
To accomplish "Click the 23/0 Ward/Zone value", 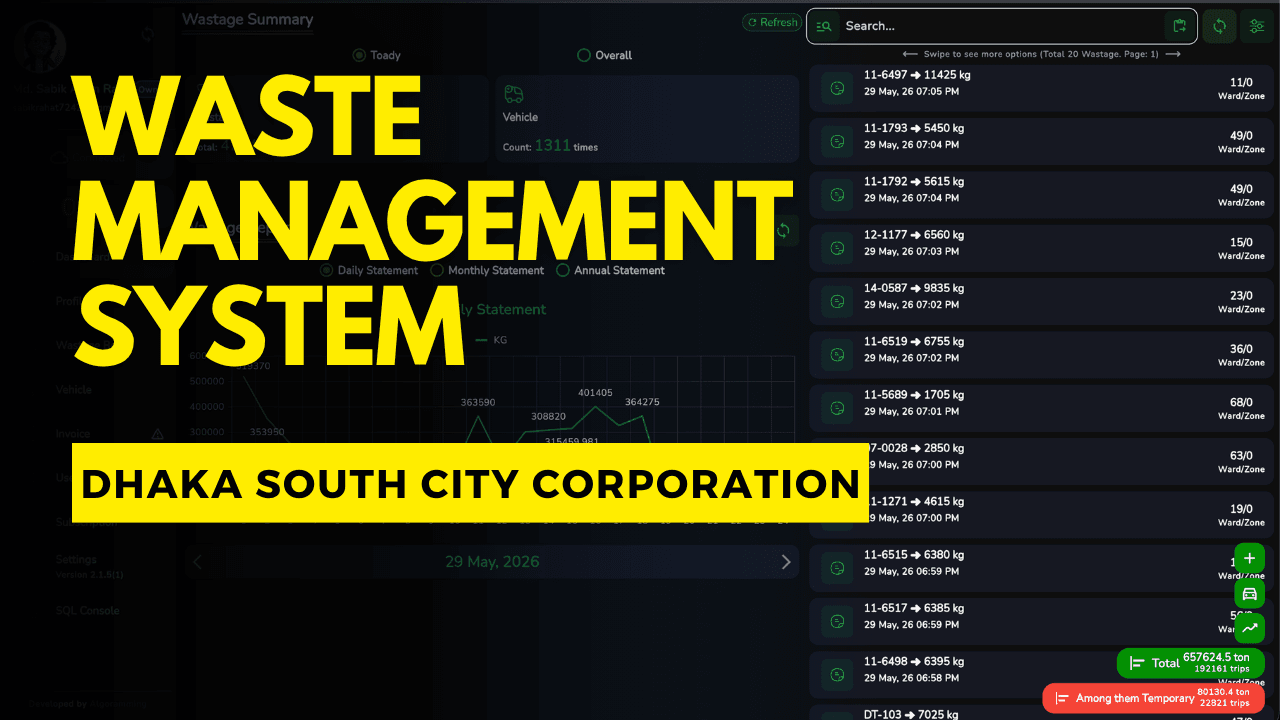I will pyautogui.click(x=1241, y=296).
